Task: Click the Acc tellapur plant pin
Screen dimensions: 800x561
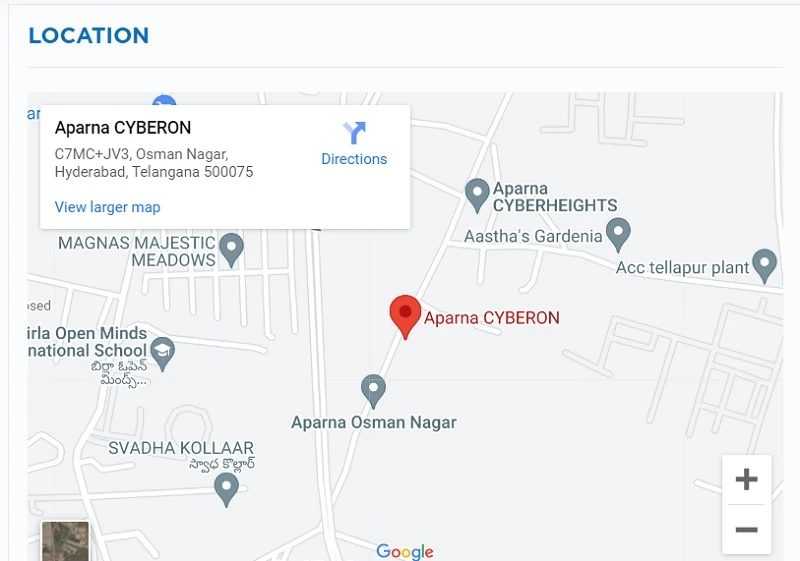Action: (764, 266)
